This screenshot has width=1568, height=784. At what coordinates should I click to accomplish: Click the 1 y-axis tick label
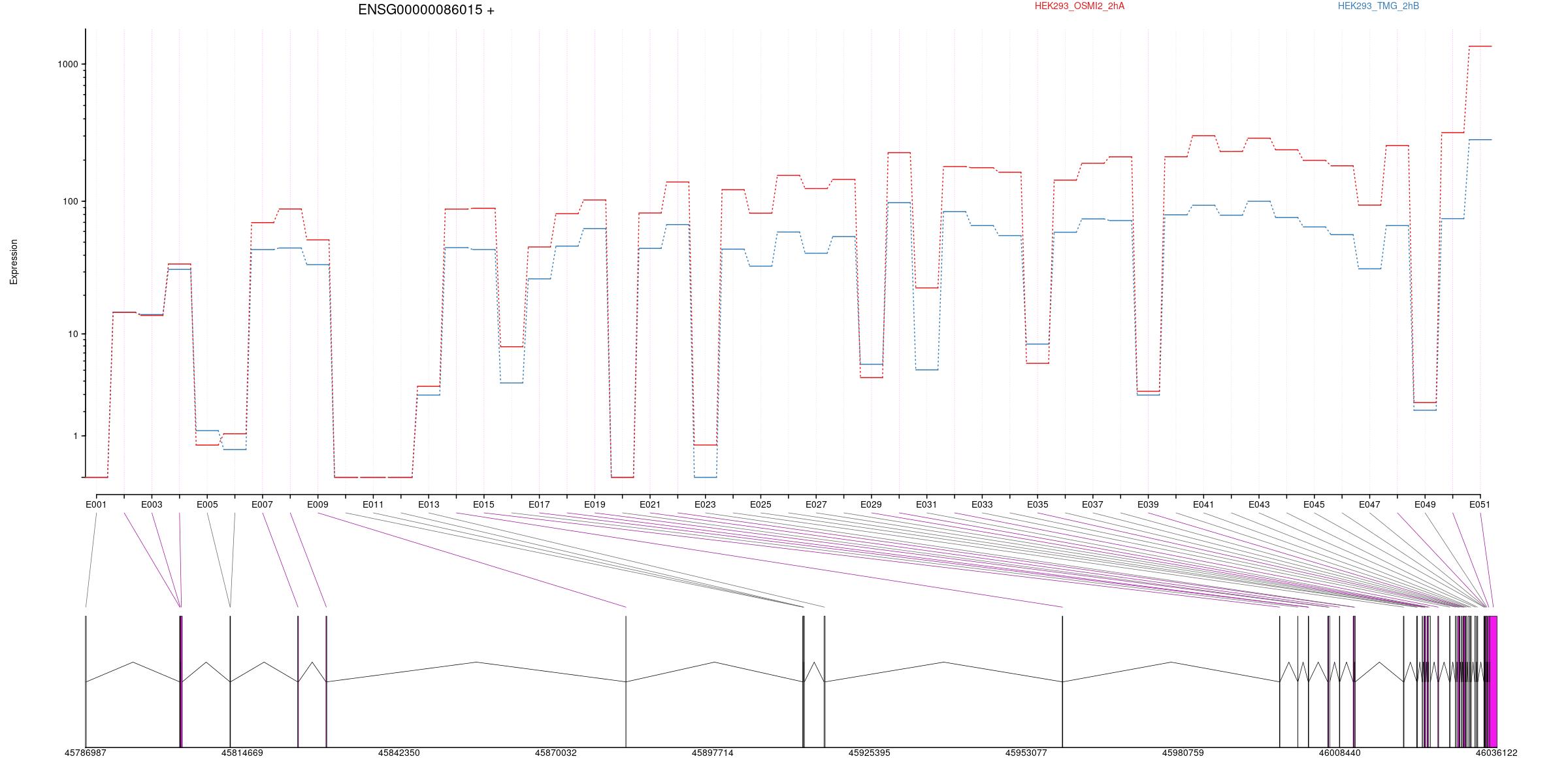tap(76, 436)
